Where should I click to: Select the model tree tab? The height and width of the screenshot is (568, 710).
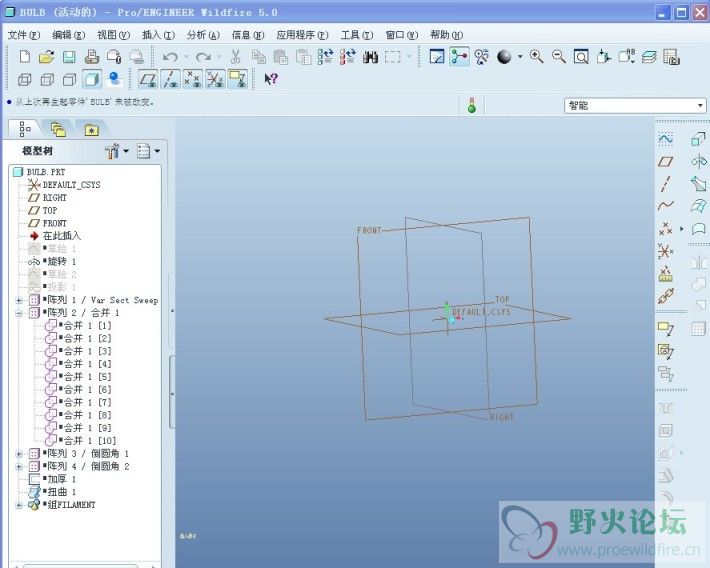click(x=24, y=129)
